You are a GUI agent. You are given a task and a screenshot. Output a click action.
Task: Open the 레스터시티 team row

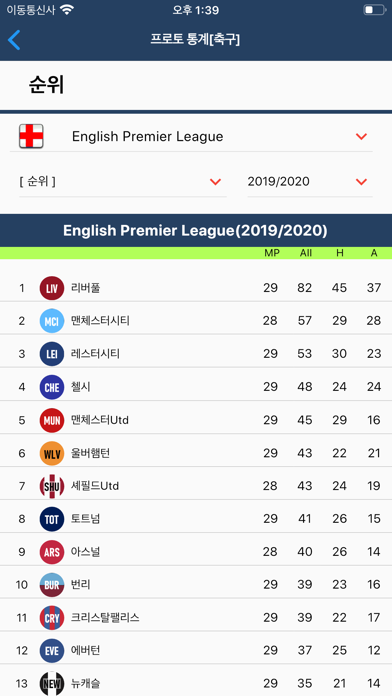pos(196,354)
